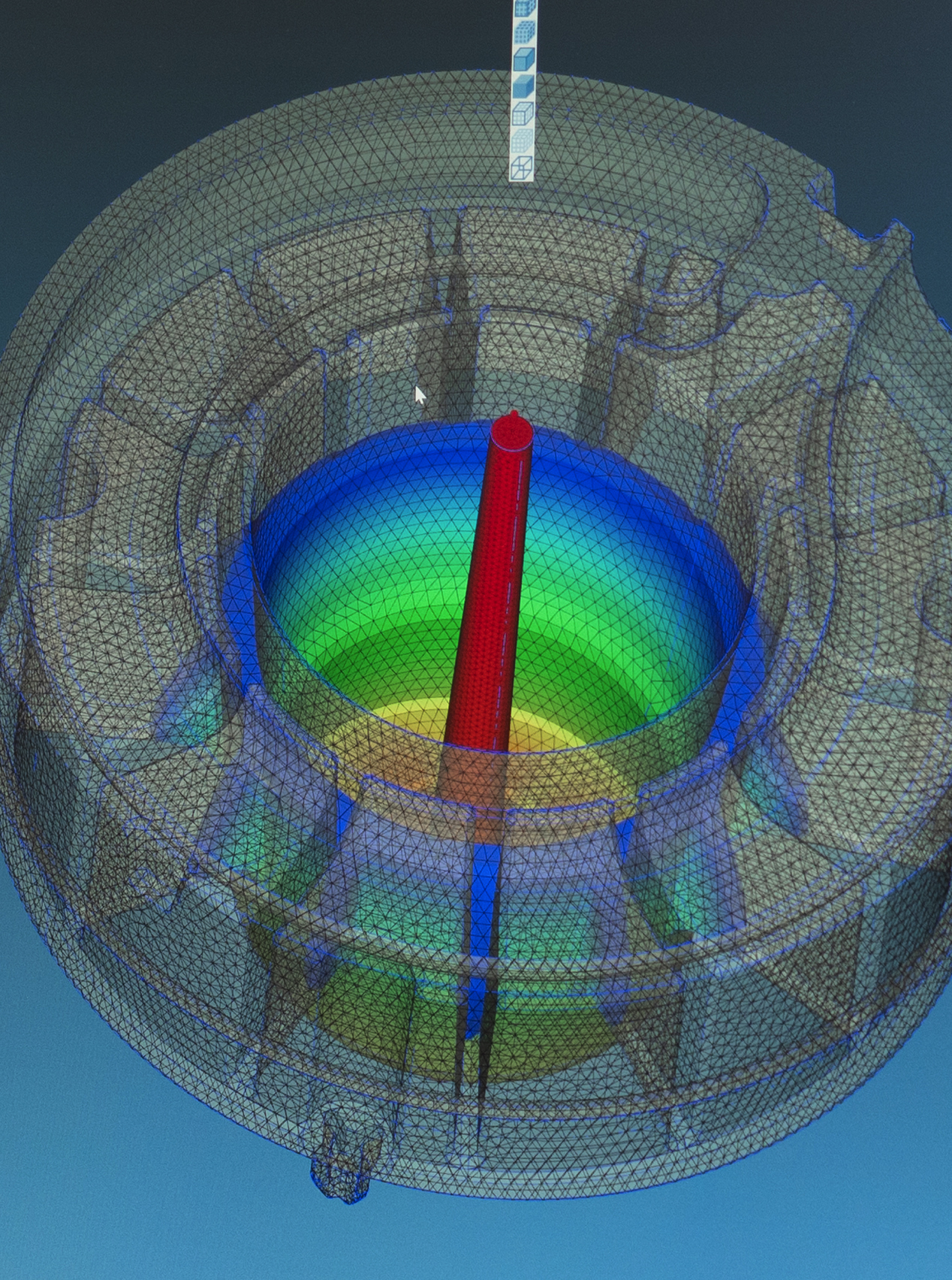Switch to solid shaded cube without edges icon
Image resolution: width=952 pixels, height=1280 pixels.
pyautogui.click(x=523, y=86)
